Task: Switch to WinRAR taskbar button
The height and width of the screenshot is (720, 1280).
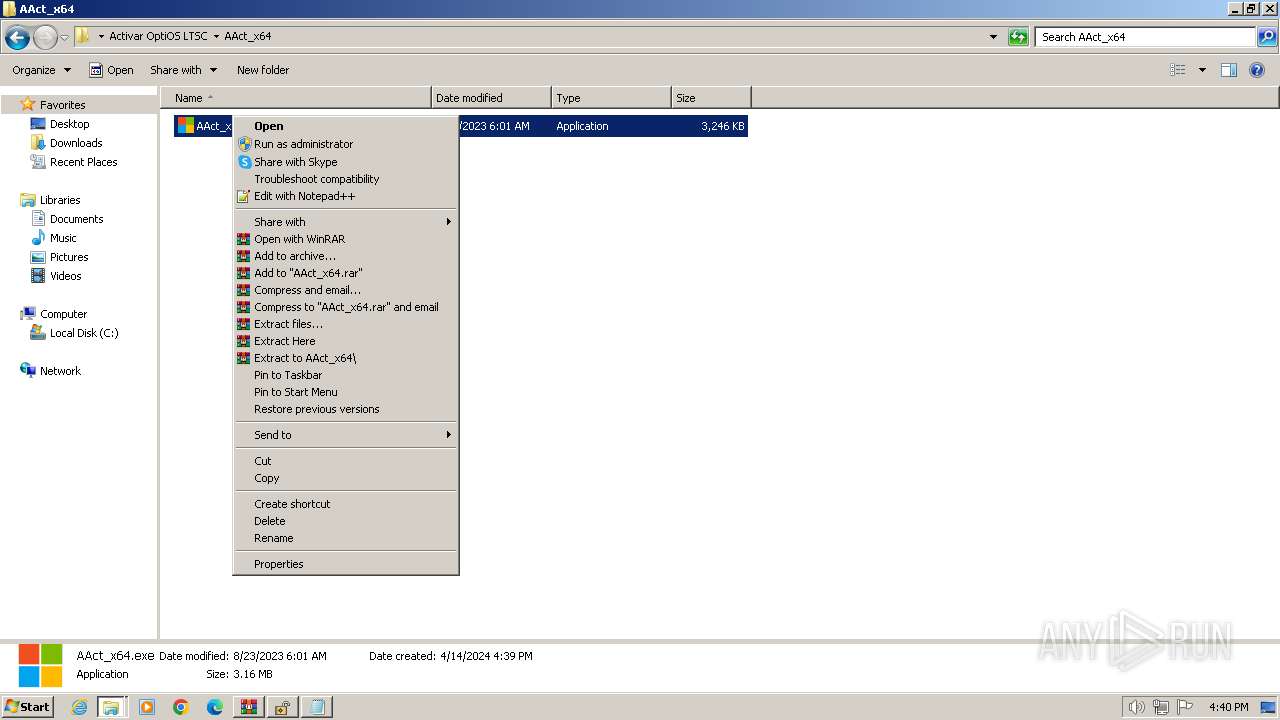Action: pos(249,707)
